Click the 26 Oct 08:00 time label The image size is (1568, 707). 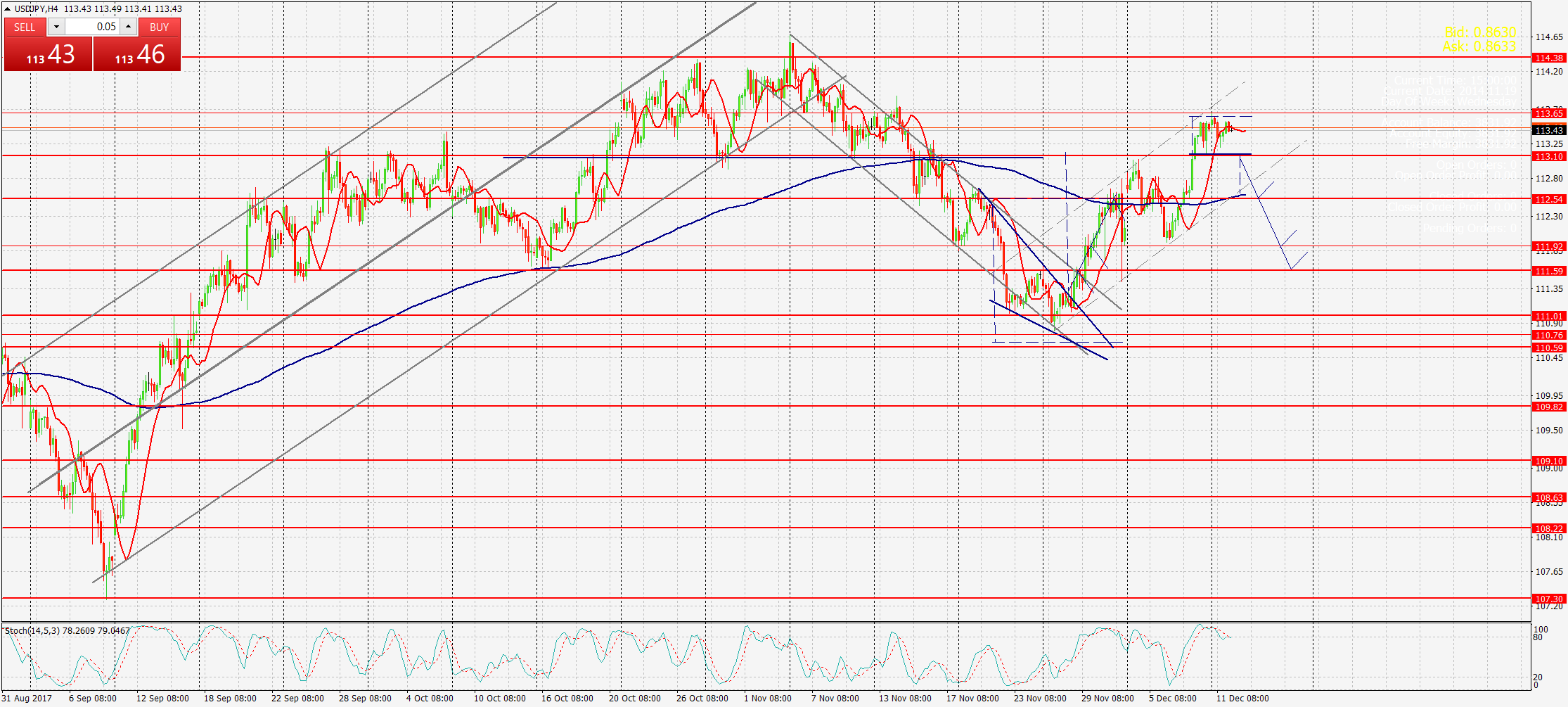702,699
